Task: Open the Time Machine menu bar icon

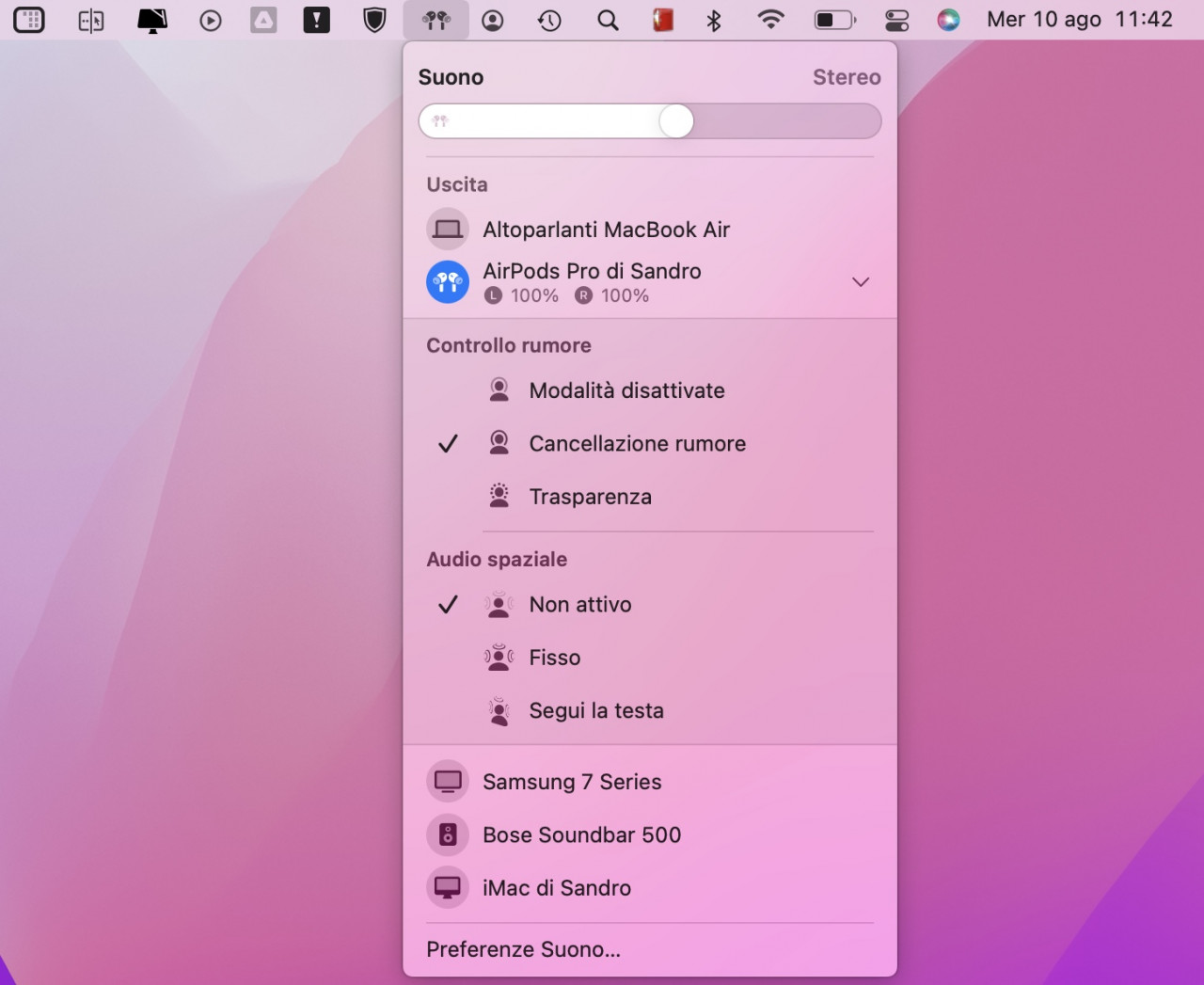Action: (x=549, y=20)
